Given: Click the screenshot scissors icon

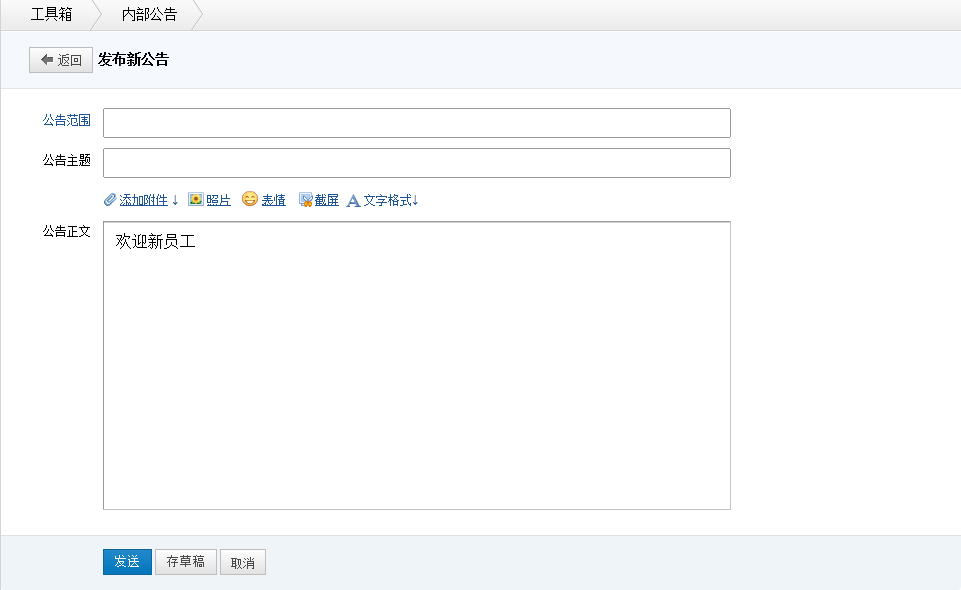Looking at the screenshot, I should click(306, 200).
